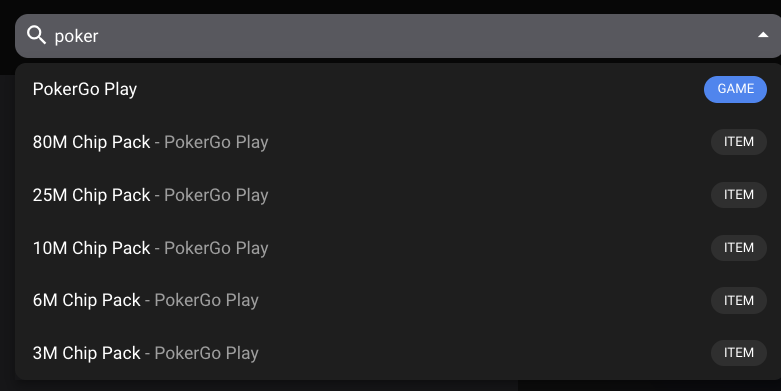Image resolution: width=781 pixels, height=391 pixels.
Task: Click the blue GAME badge
Action: tap(735, 89)
